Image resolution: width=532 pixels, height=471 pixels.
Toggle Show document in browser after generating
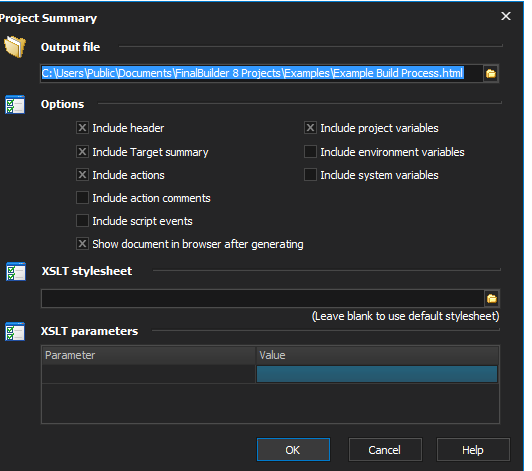point(82,244)
